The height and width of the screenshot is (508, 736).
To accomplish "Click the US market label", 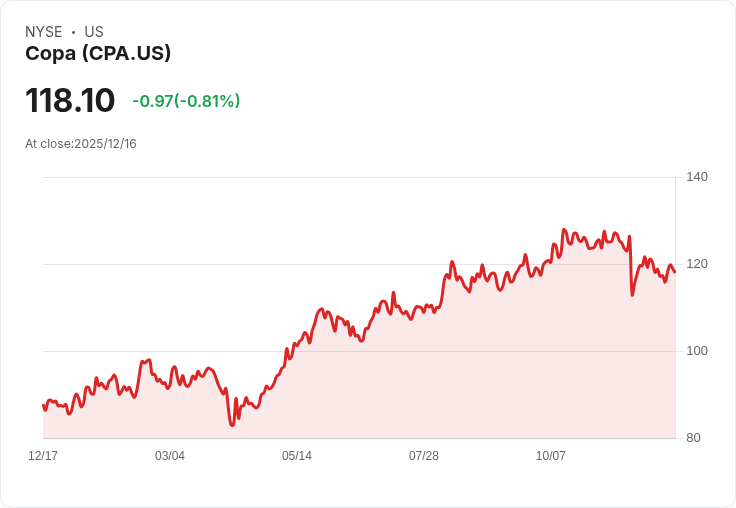I will [94, 32].
